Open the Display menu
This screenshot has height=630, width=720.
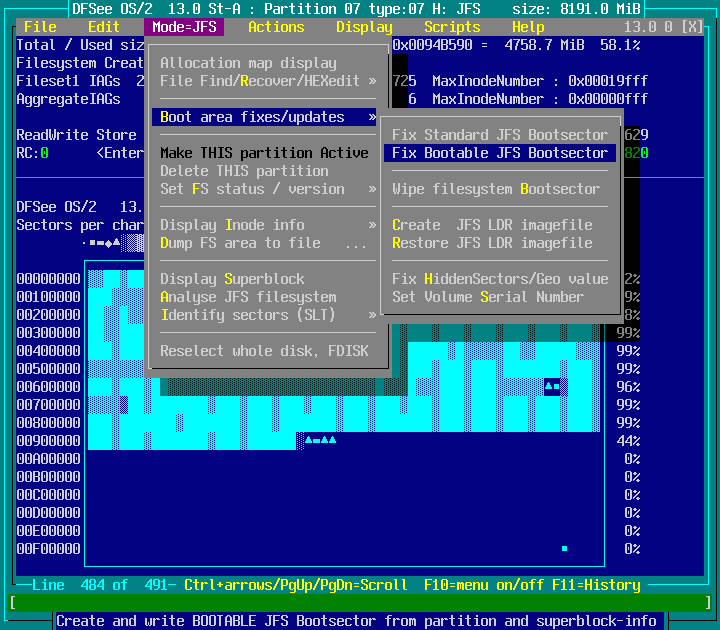(364, 27)
